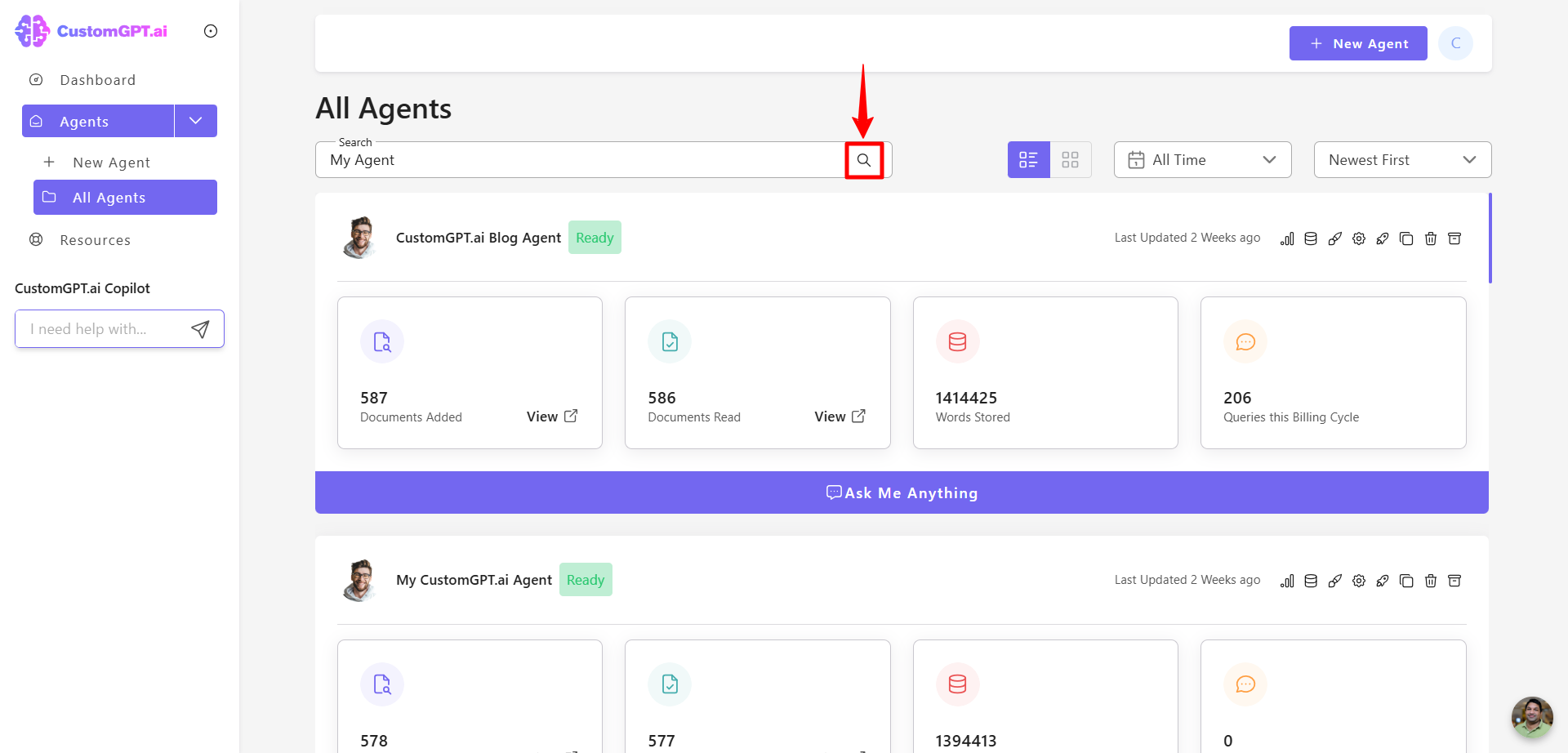
Task: Open the live chat avatar bubble
Action: pos(1532,717)
